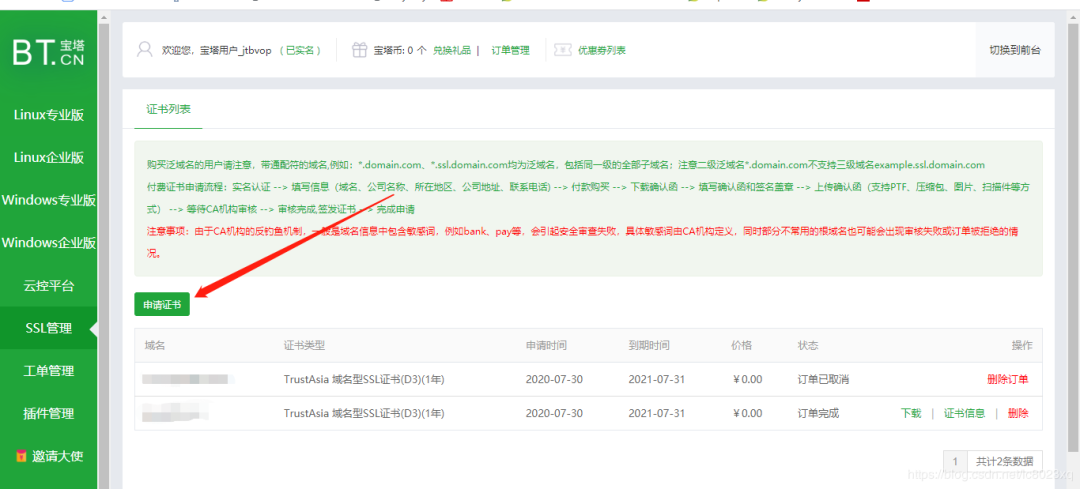Click the 已实名 verification label
The width and height of the screenshot is (1080, 489).
pos(301,50)
